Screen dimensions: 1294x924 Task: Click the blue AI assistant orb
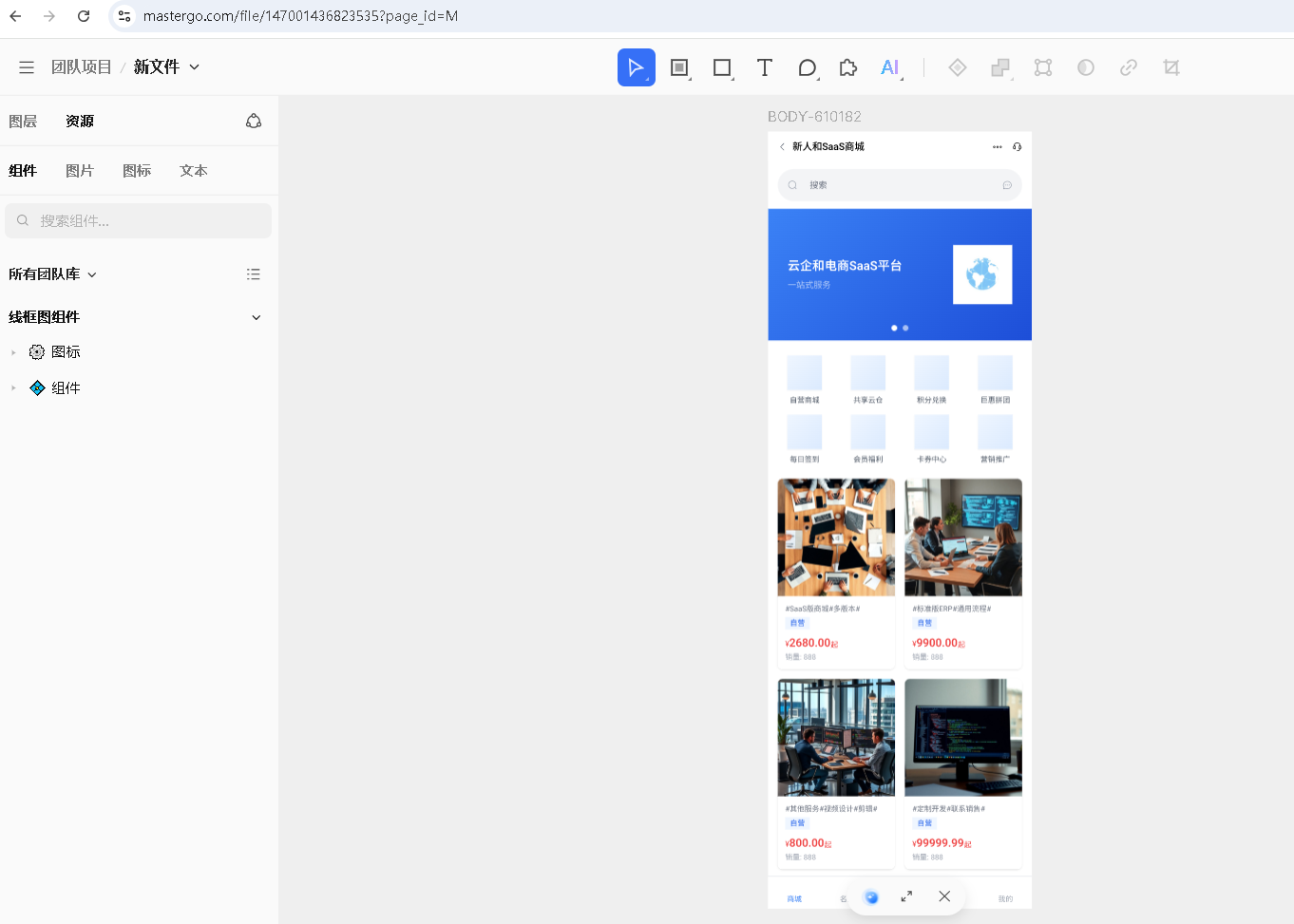tap(871, 896)
